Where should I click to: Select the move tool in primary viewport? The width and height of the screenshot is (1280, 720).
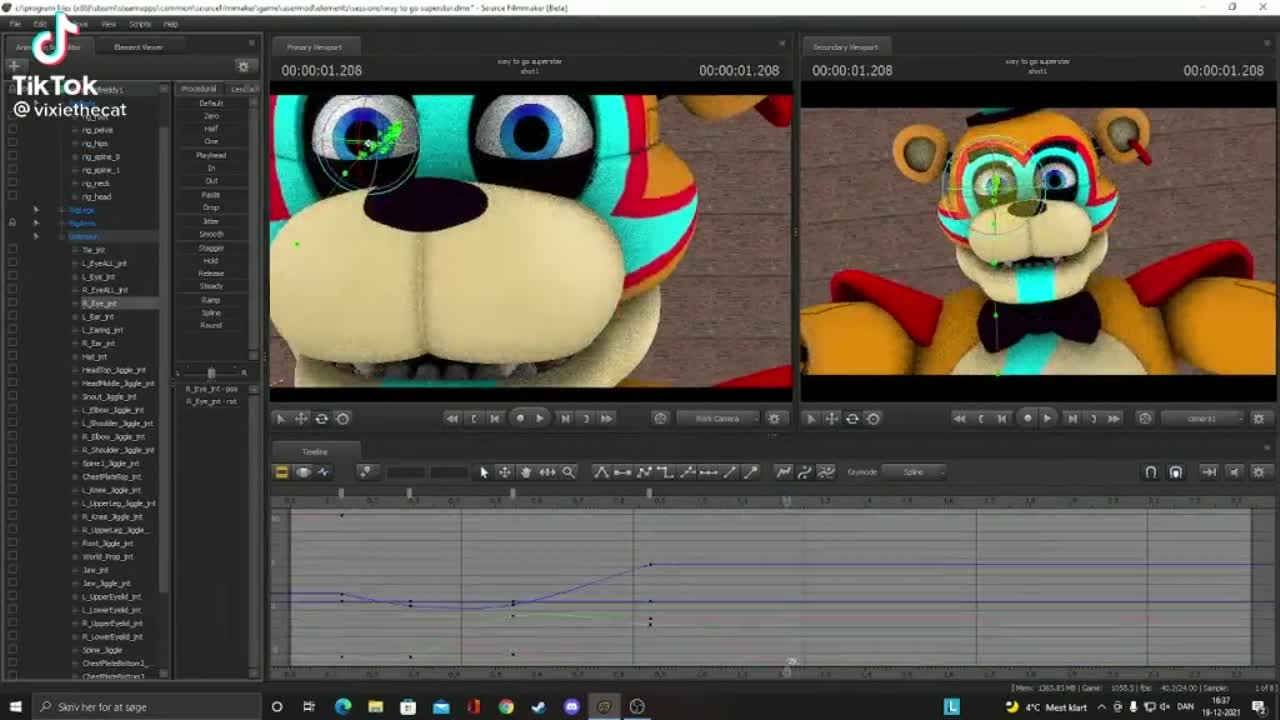[x=301, y=419]
